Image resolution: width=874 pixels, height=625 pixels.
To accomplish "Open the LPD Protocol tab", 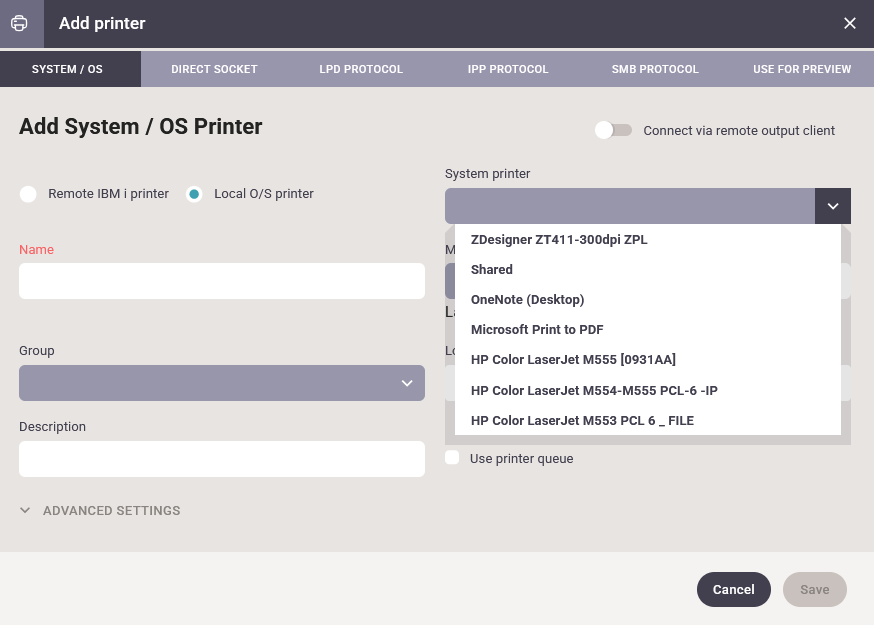I will pyautogui.click(x=361, y=69).
